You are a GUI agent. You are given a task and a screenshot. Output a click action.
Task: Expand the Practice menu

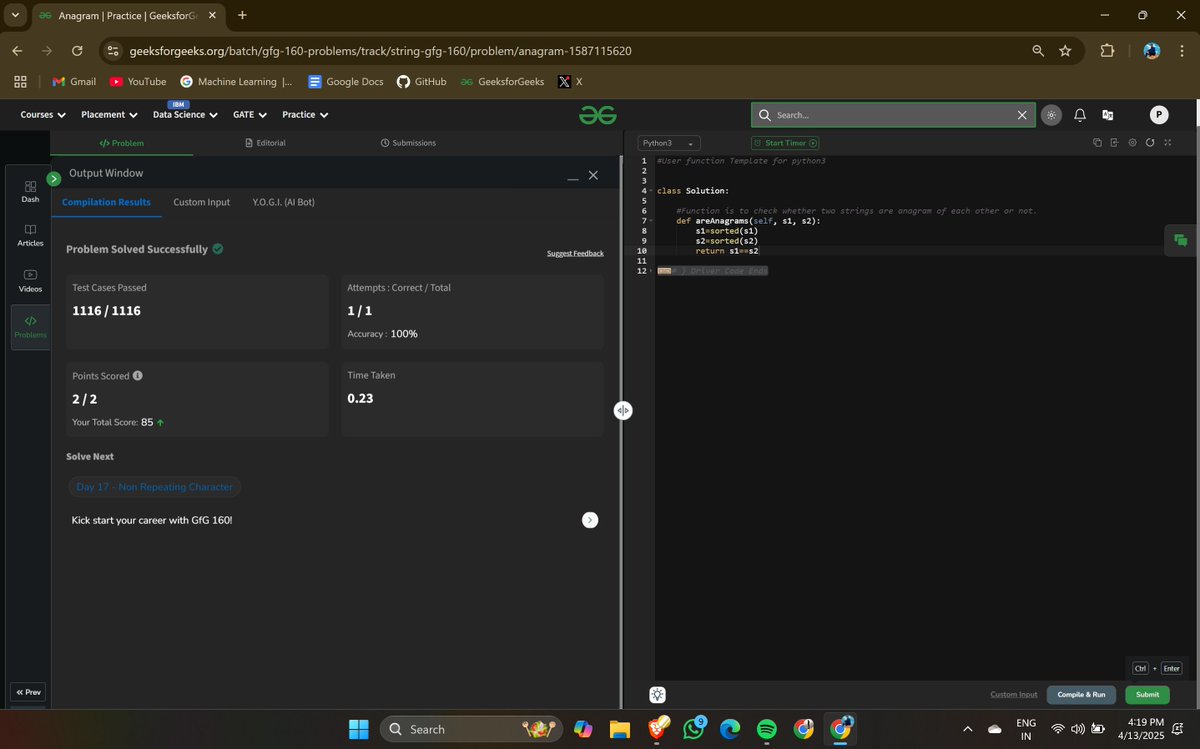(305, 115)
